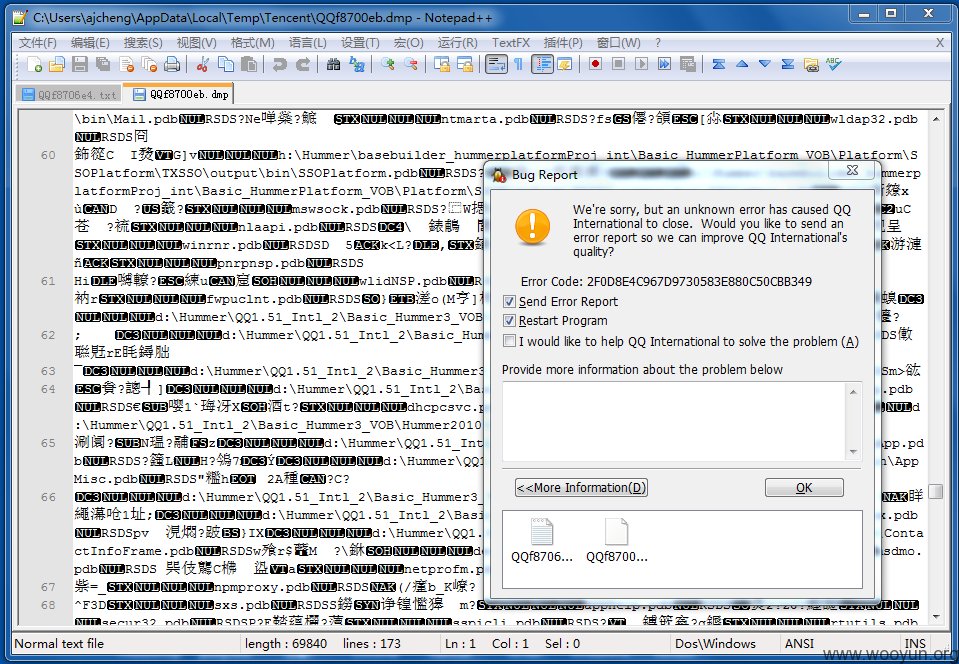The height and width of the screenshot is (664, 959).
Task: Cut selection with the scissors icon
Action: click(203, 64)
